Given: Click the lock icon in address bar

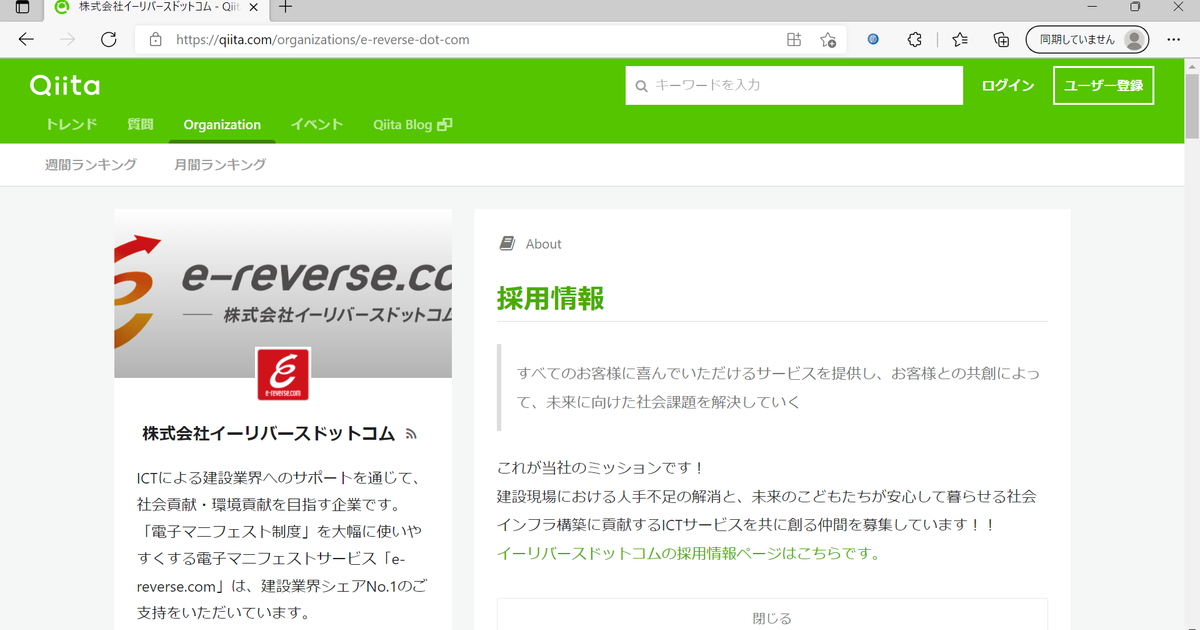Looking at the screenshot, I should pos(155,40).
